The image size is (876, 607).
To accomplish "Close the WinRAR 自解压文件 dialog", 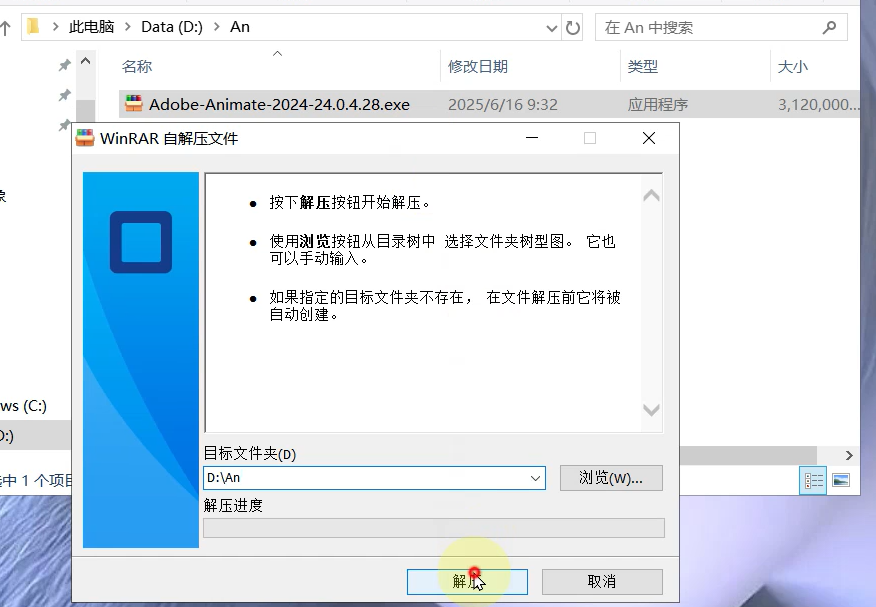I will tap(649, 138).
